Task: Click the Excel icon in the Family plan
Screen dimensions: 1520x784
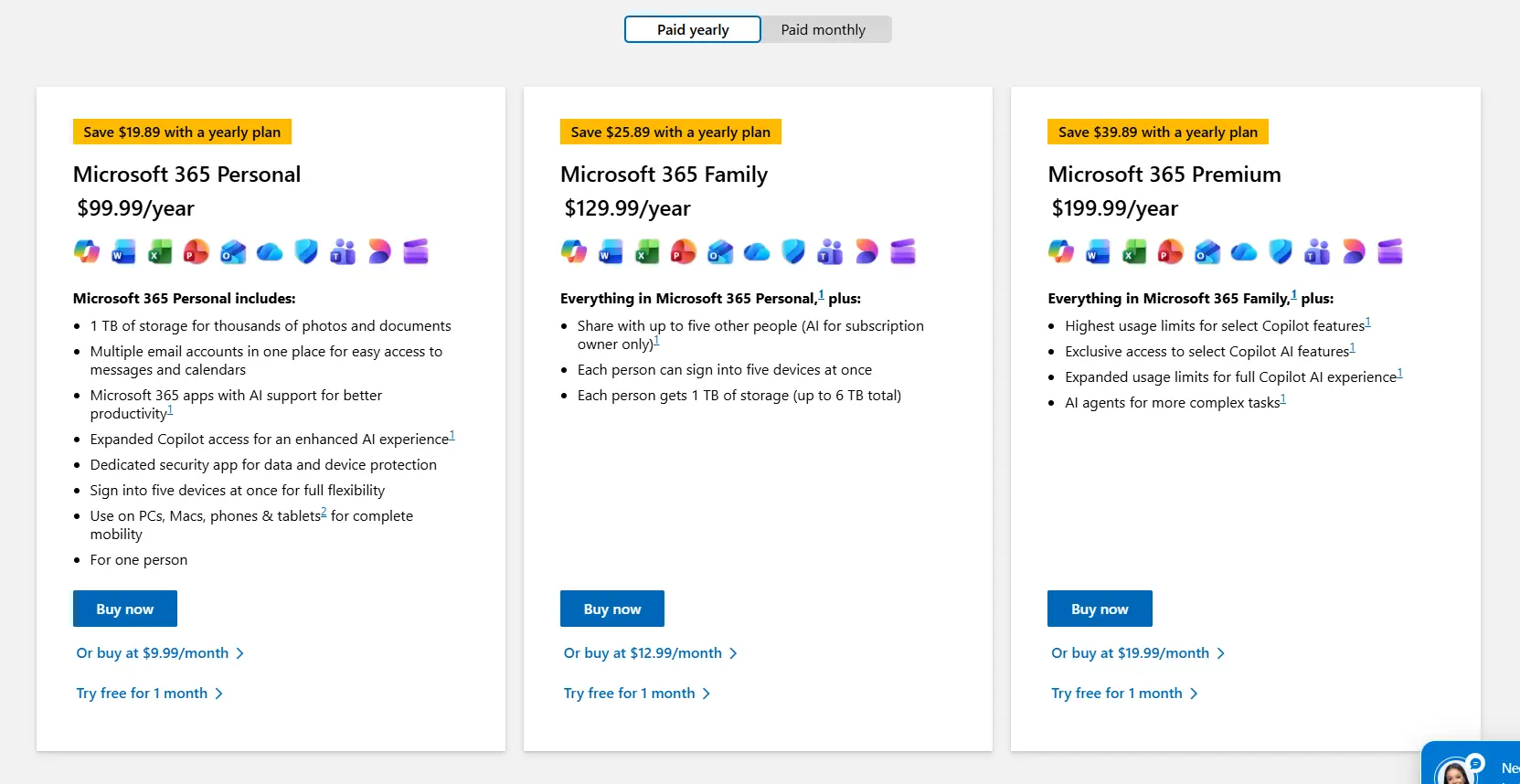Action: click(x=647, y=251)
